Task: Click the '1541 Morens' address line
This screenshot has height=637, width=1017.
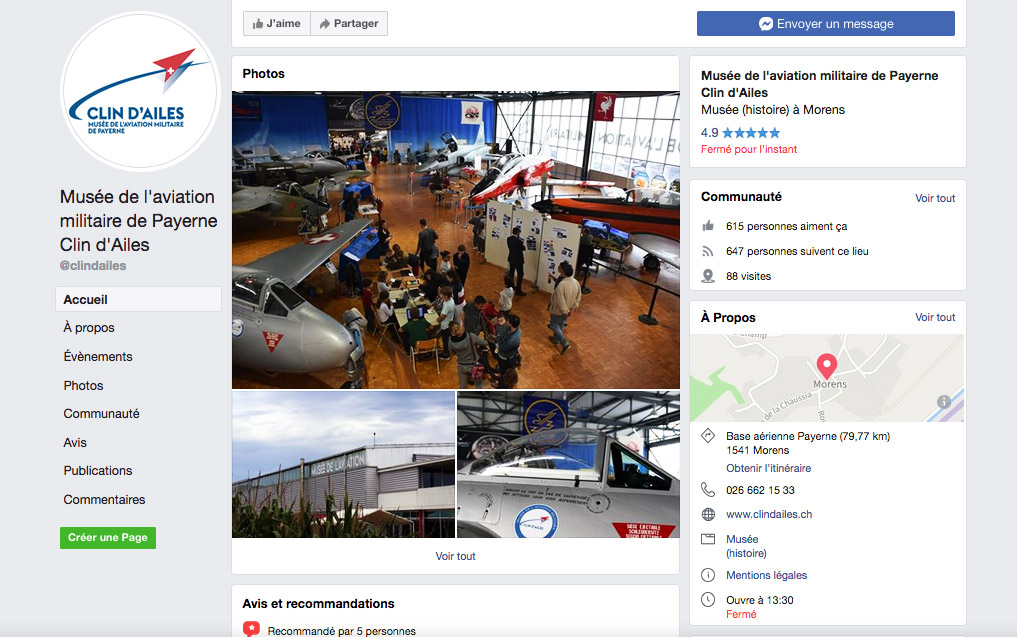Action: point(758,450)
